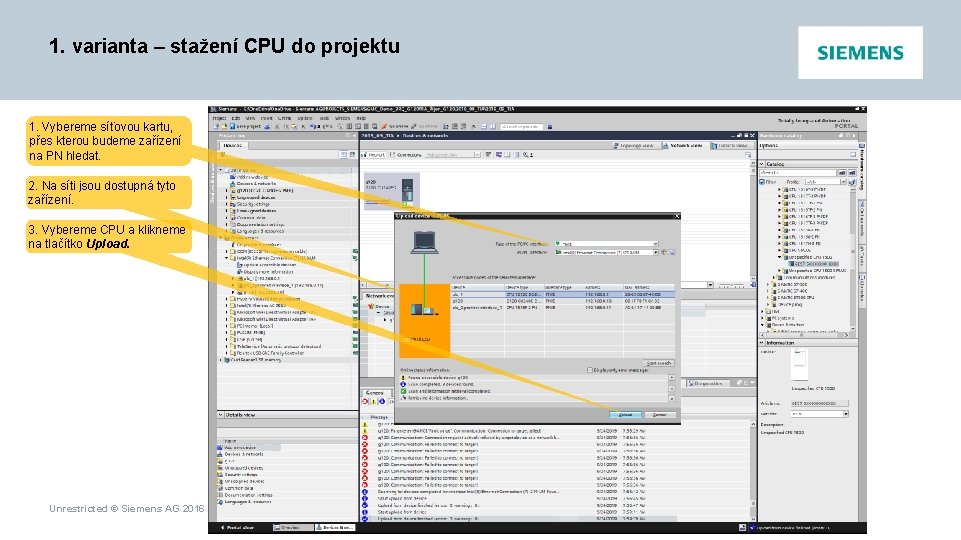Screen dimensions: 961x540
Task: Open the Profile dropdown in hardware catalog
Action: tap(843, 182)
